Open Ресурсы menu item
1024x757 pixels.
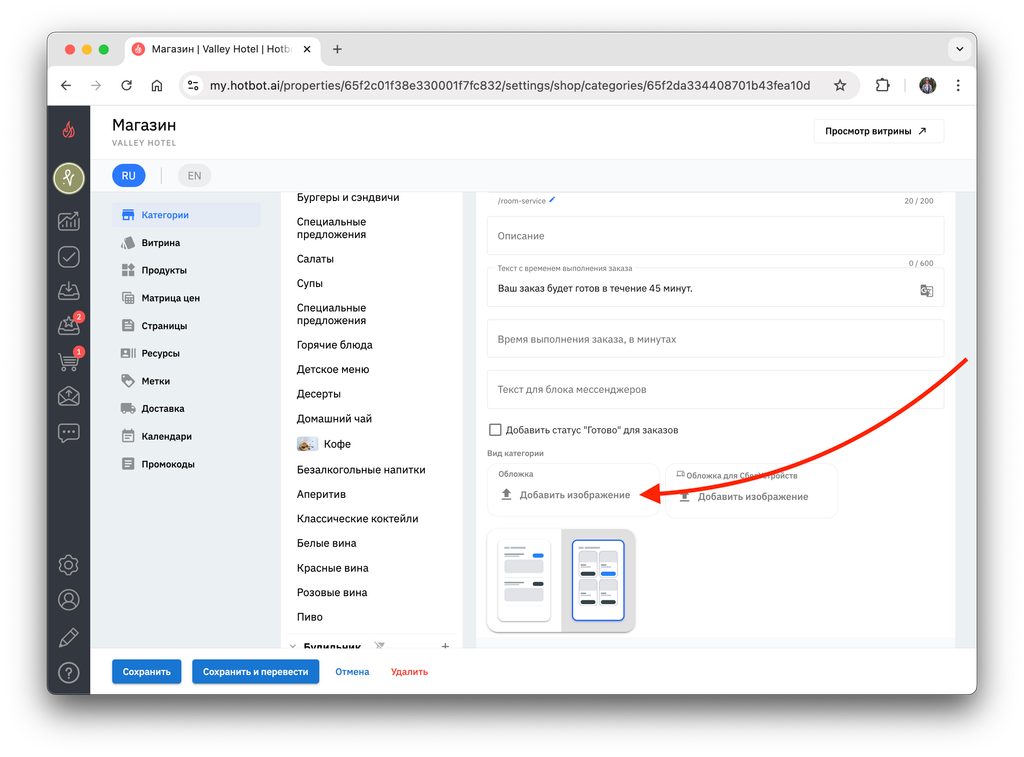click(186, 353)
